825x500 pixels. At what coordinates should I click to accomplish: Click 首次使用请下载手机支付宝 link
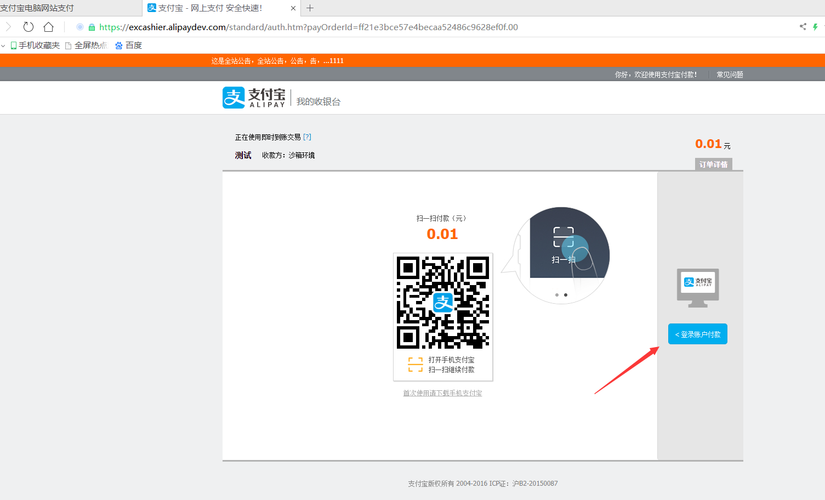442,393
